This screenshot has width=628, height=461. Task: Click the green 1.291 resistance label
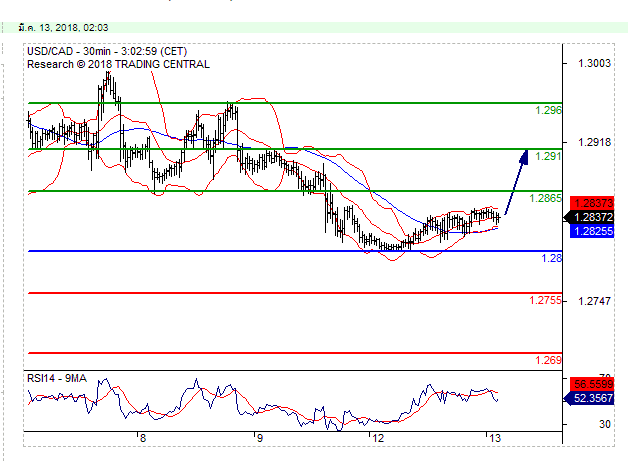tap(548, 156)
